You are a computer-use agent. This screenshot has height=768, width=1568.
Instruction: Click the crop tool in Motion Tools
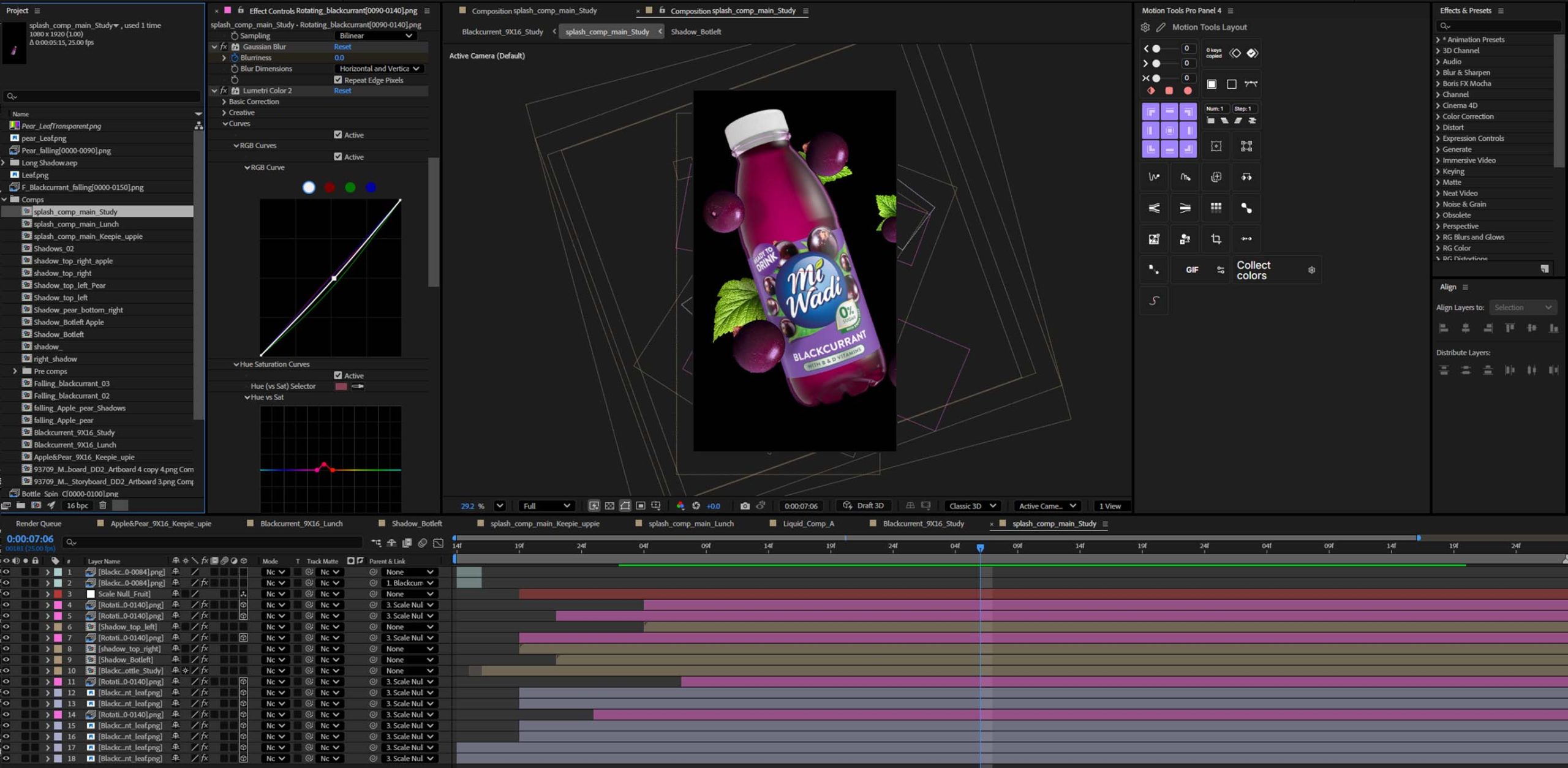pyautogui.click(x=1216, y=239)
